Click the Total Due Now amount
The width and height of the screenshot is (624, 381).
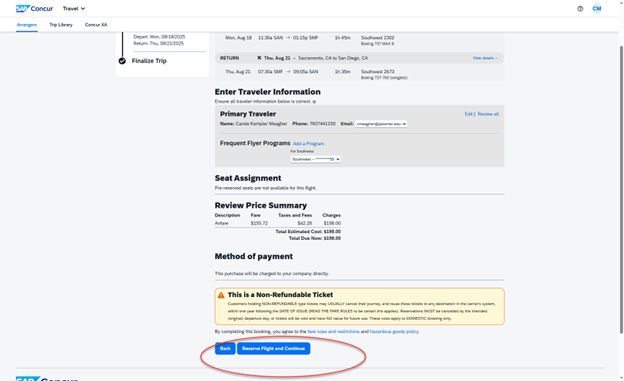click(x=332, y=238)
